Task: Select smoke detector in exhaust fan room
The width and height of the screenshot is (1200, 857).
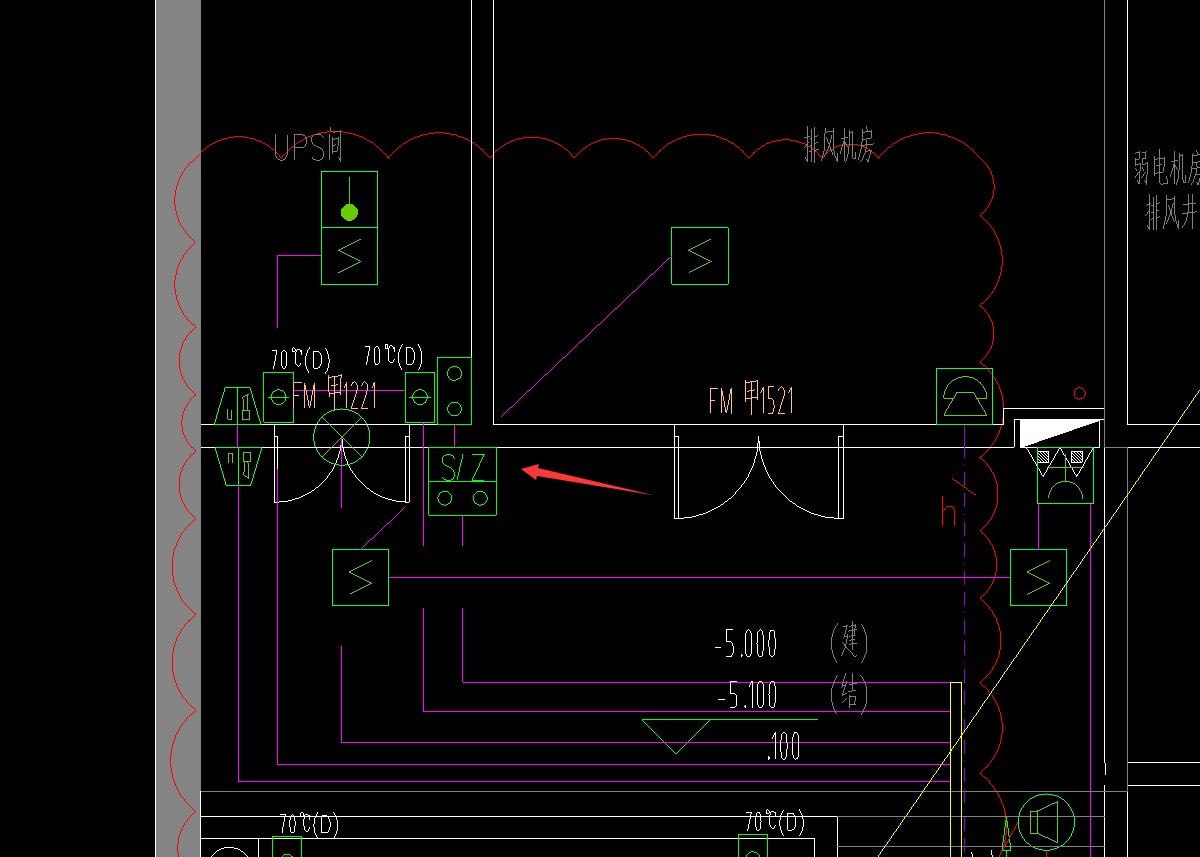Action: coord(700,256)
